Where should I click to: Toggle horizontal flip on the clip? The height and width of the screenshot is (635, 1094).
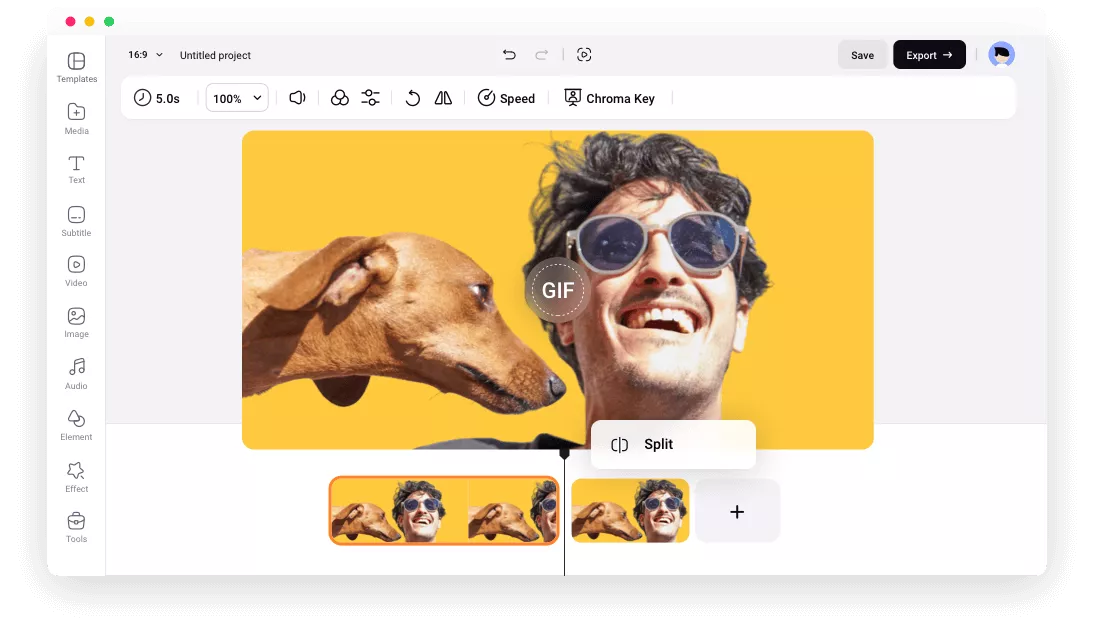(443, 97)
